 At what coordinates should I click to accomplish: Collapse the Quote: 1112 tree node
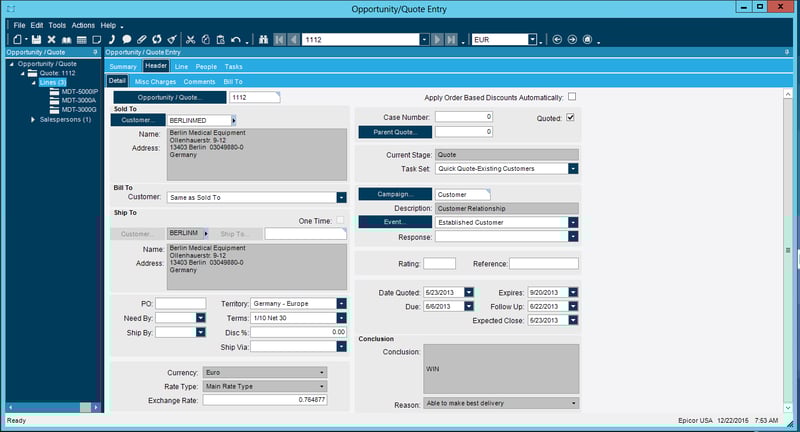(23, 73)
